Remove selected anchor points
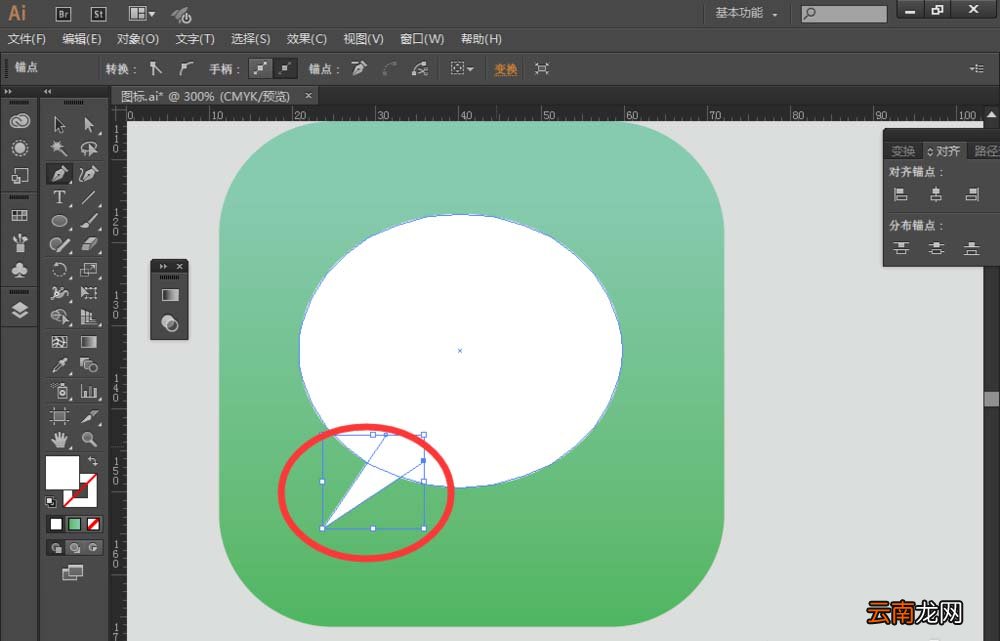This screenshot has width=1000, height=641. coord(359,68)
